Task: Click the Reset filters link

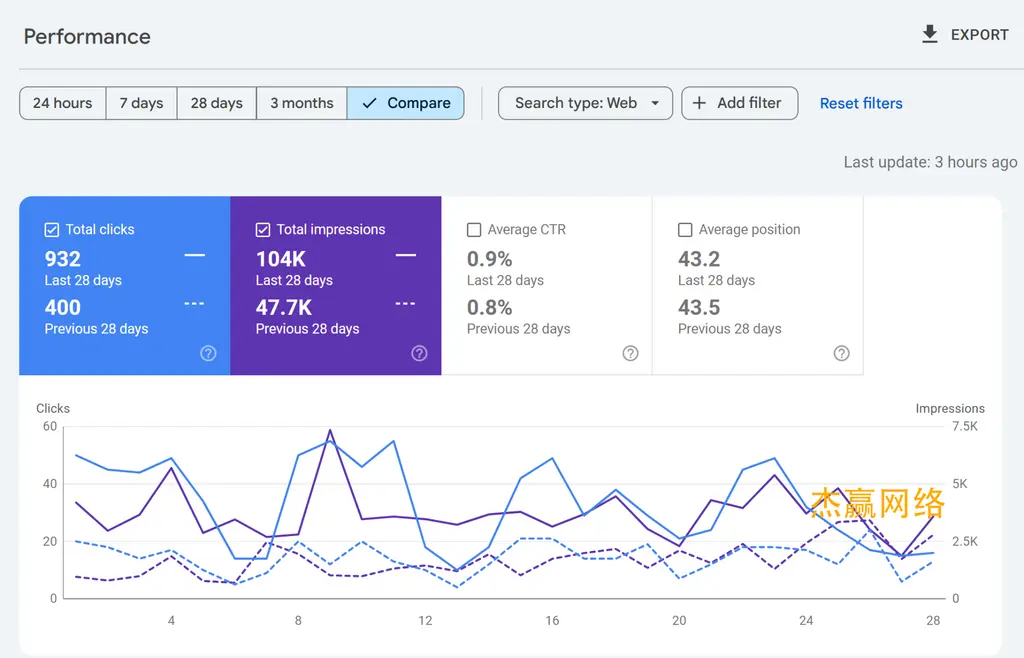Action: (861, 103)
